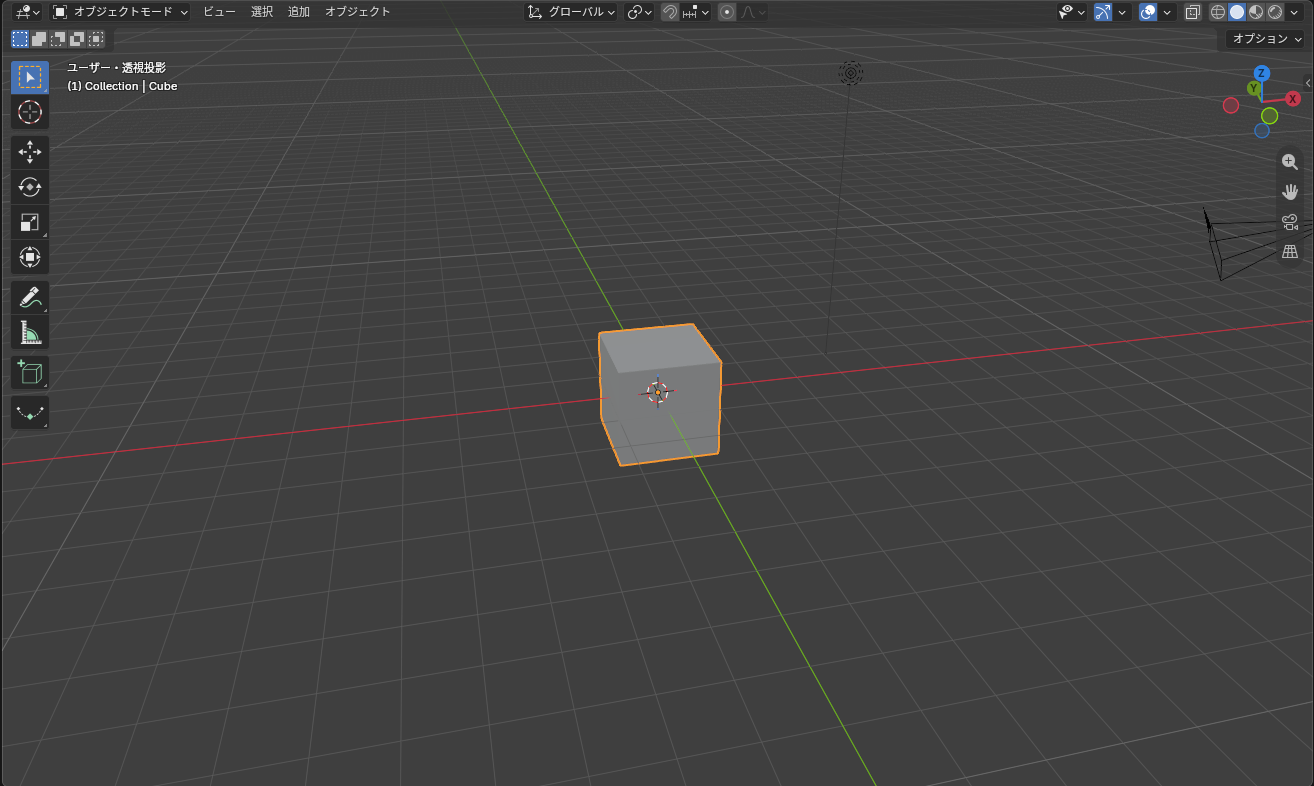Image resolution: width=1314 pixels, height=786 pixels.
Task: Toggle snapping magnet in header
Action: coord(670,12)
